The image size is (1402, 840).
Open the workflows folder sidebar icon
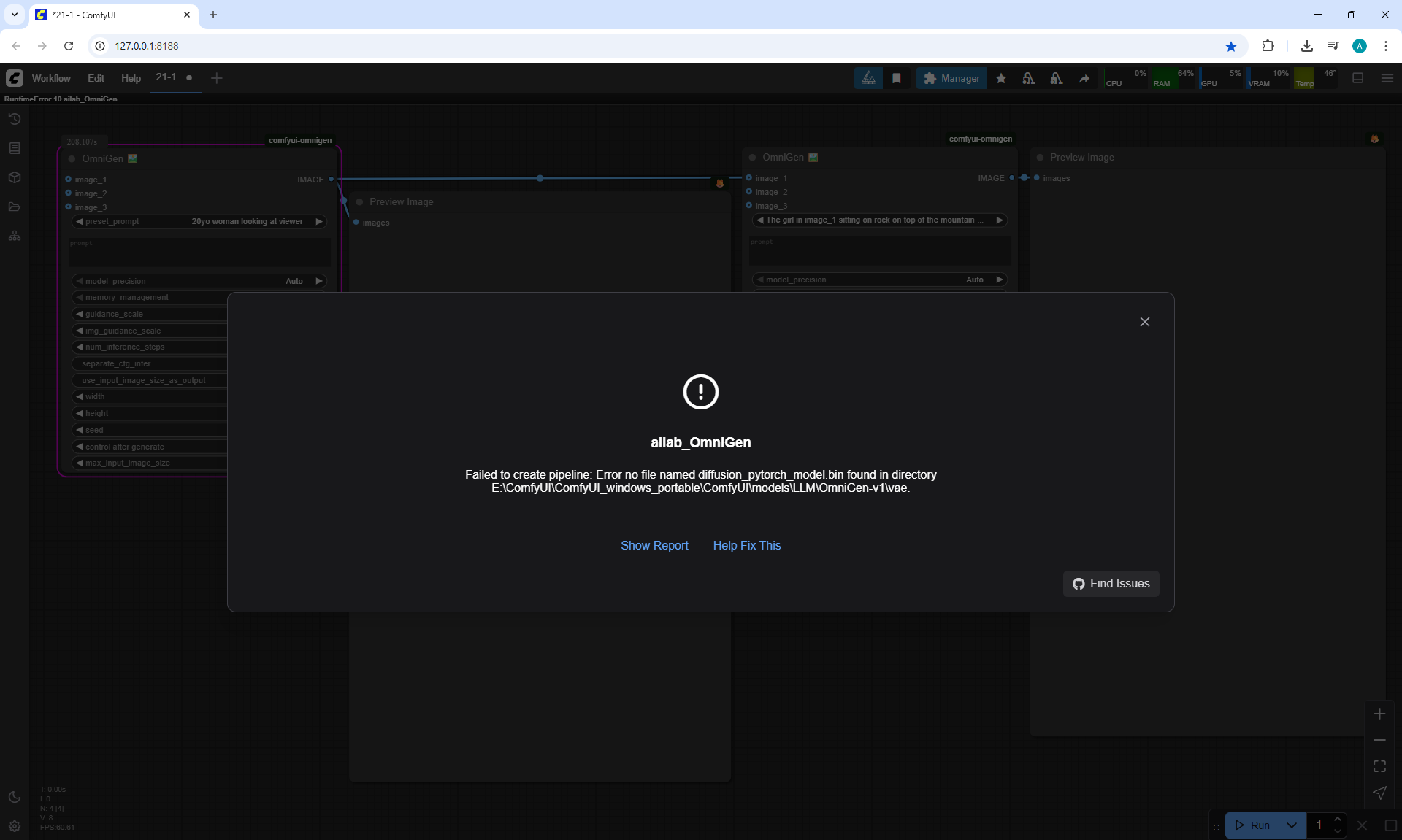click(x=15, y=207)
